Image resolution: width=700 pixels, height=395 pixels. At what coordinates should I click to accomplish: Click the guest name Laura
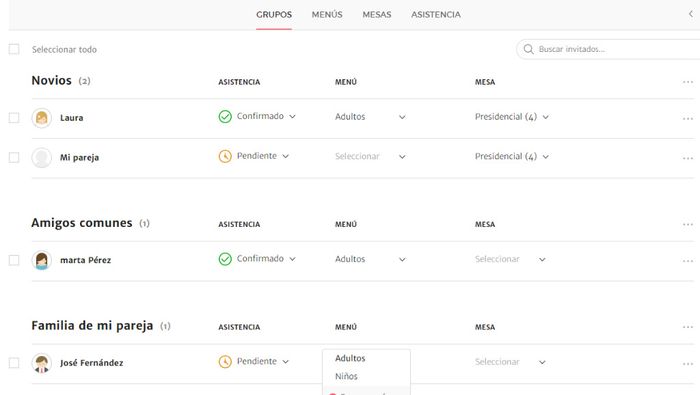coord(72,118)
